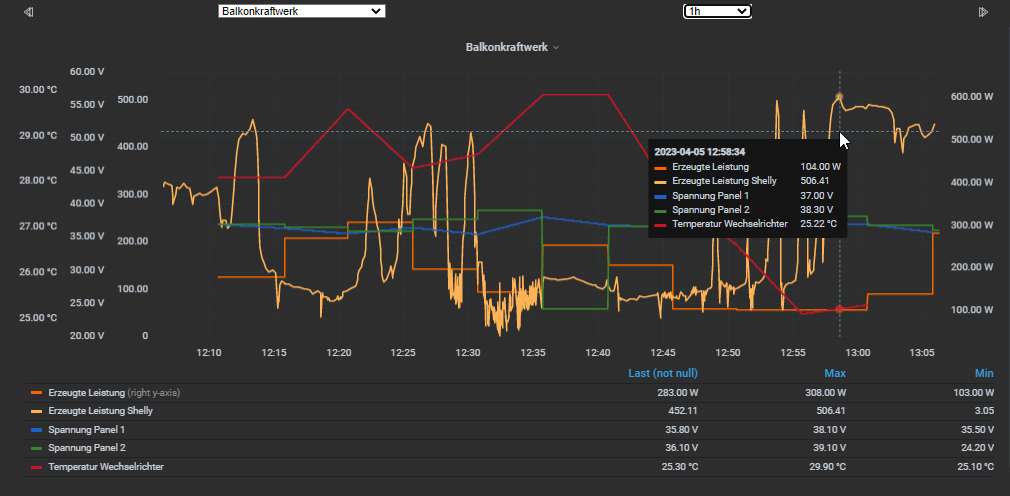Click the 25.10 °C min value
This screenshot has width=1010, height=496.
(x=974, y=466)
